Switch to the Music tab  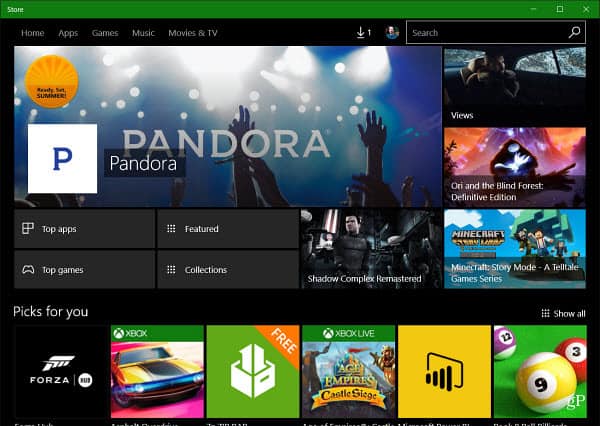pyautogui.click(x=143, y=33)
